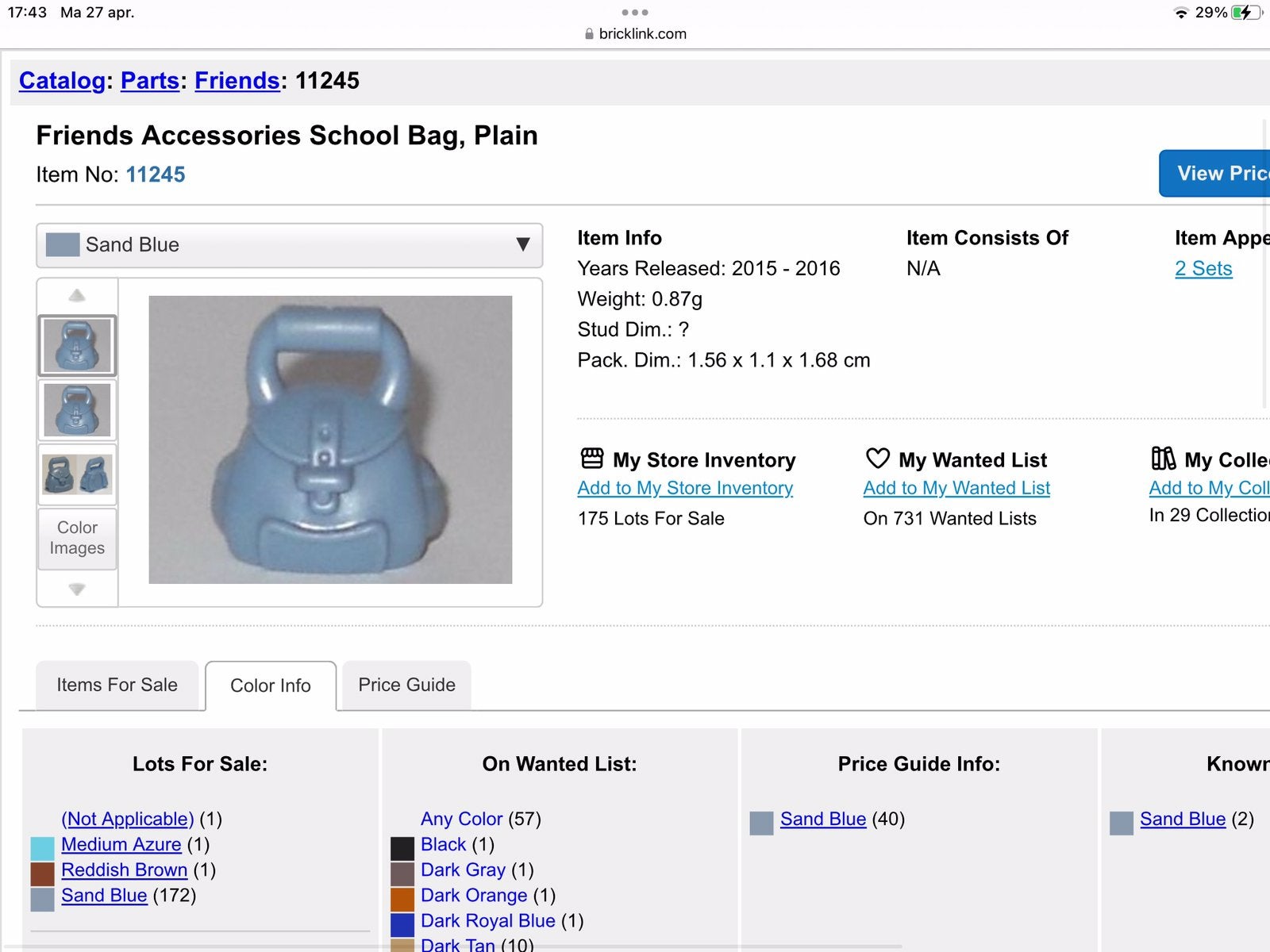
Task: Click Add to My Collection link
Action: point(1210,488)
